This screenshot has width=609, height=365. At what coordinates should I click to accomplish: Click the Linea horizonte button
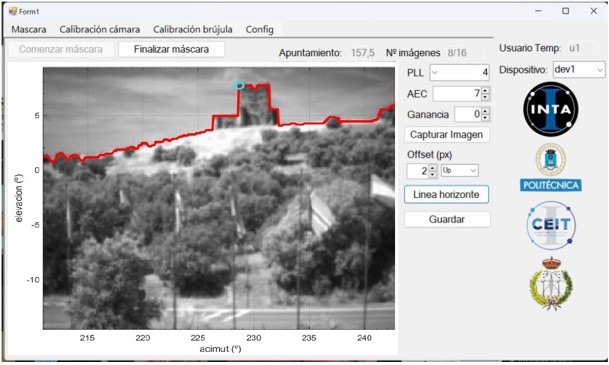446,195
